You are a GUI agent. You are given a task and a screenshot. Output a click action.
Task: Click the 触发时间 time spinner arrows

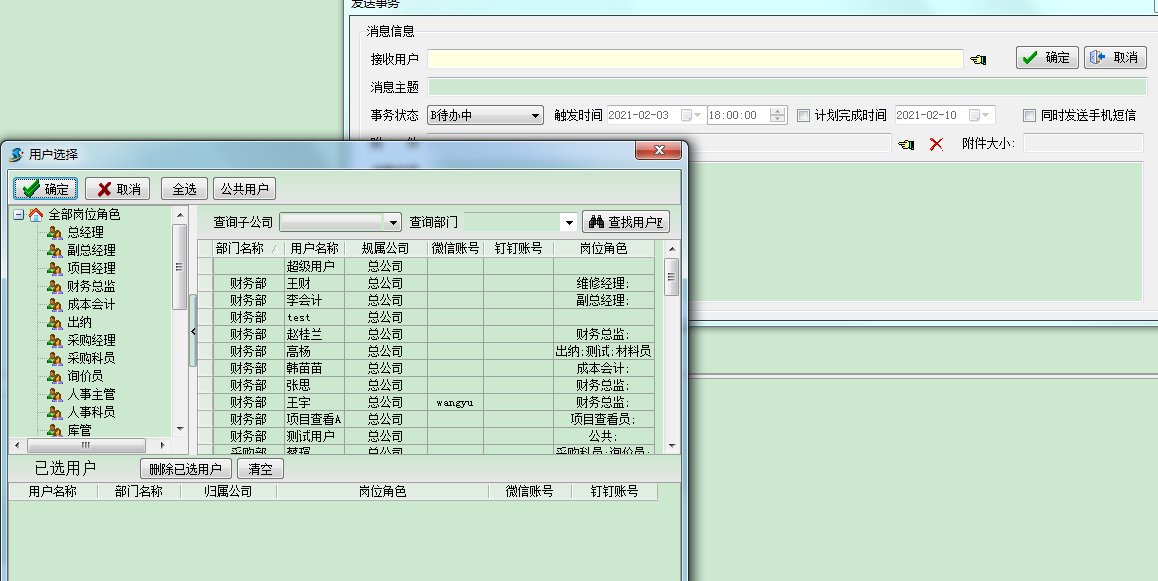[778, 115]
